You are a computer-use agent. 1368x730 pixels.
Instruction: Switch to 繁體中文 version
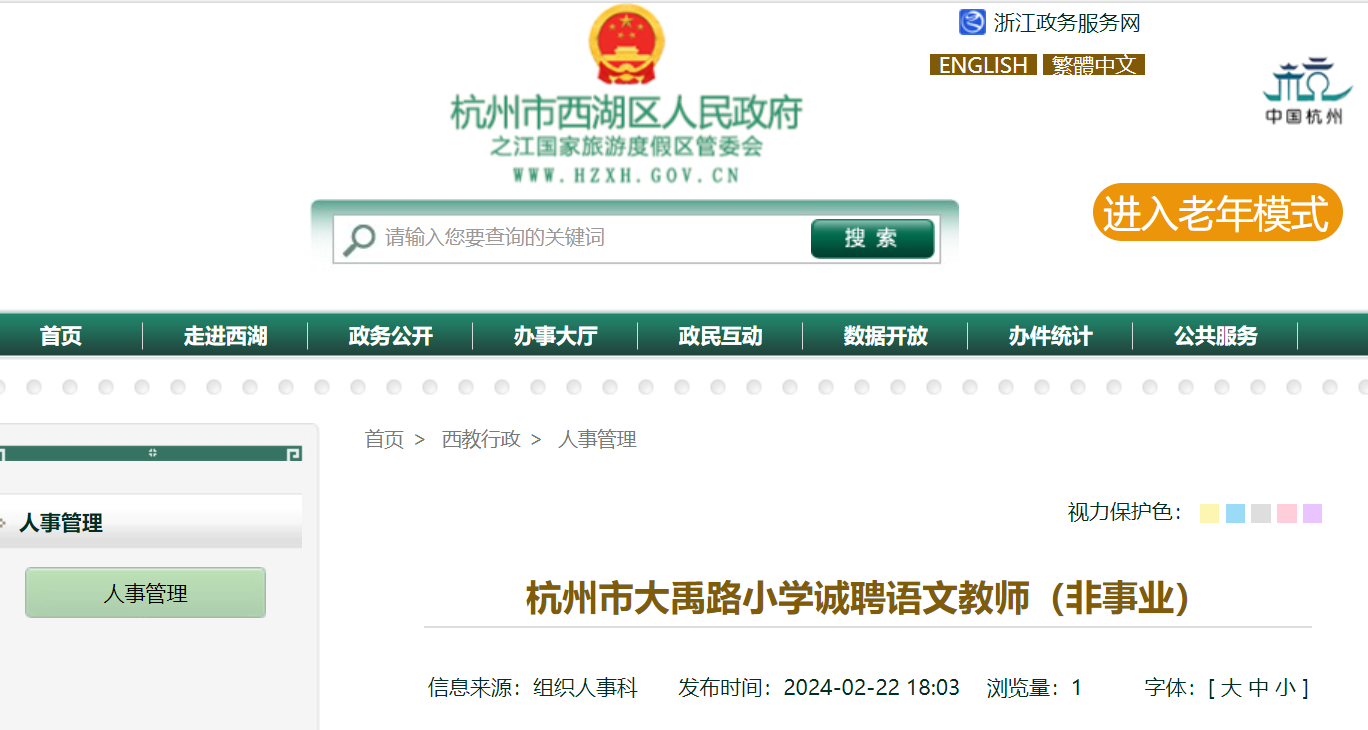(x=1093, y=65)
